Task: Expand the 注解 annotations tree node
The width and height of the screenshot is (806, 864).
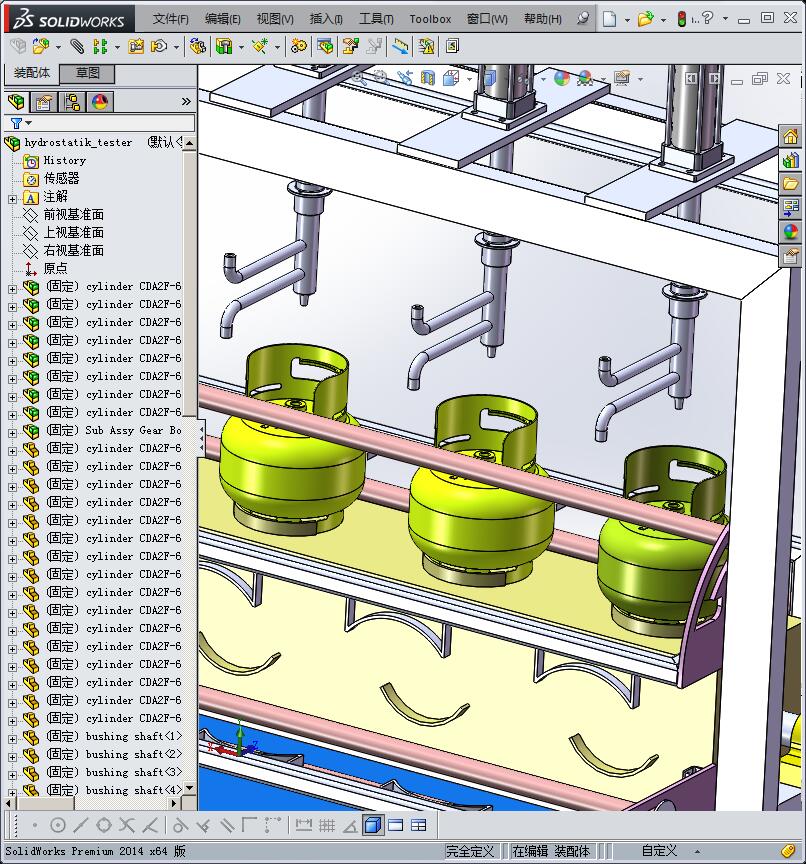Action: (12, 197)
